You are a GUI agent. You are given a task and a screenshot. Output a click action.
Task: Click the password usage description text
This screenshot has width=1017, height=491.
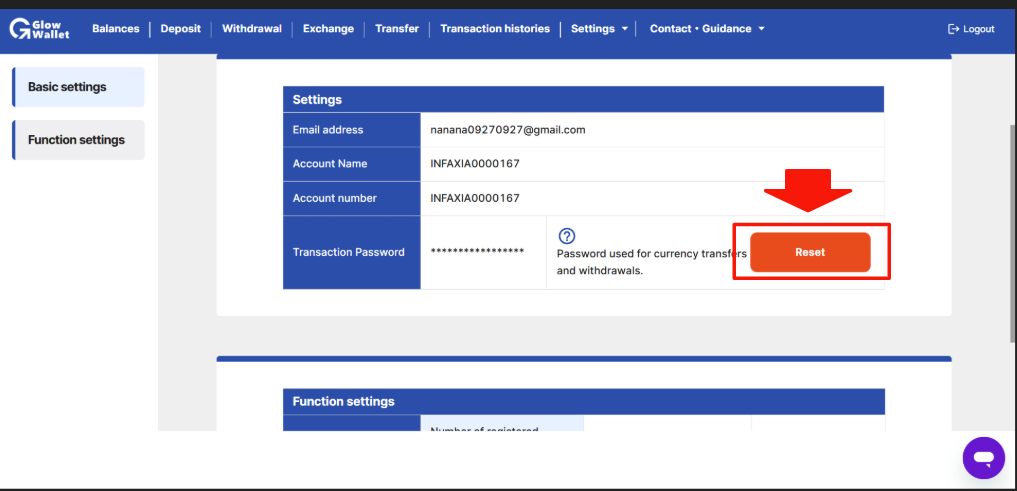pyautogui.click(x=652, y=262)
